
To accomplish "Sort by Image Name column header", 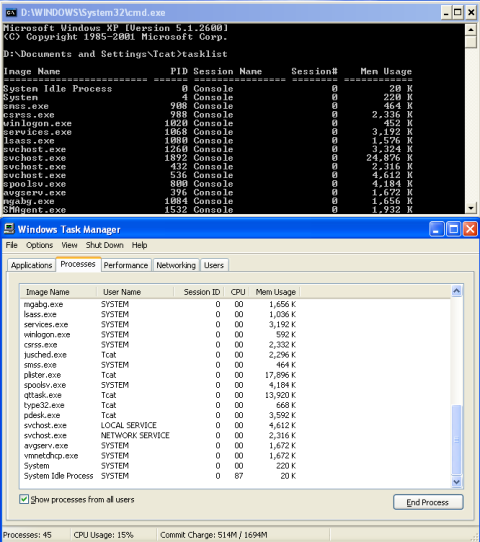I will tap(58, 292).
